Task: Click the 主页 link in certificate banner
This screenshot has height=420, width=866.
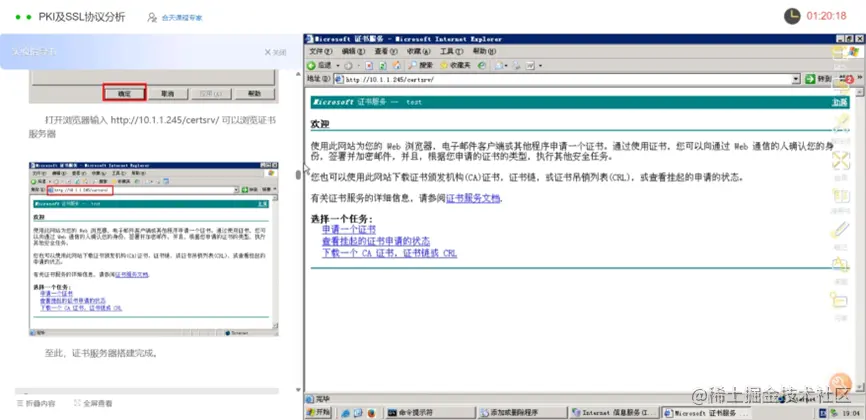Action: pyautogui.click(x=839, y=102)
